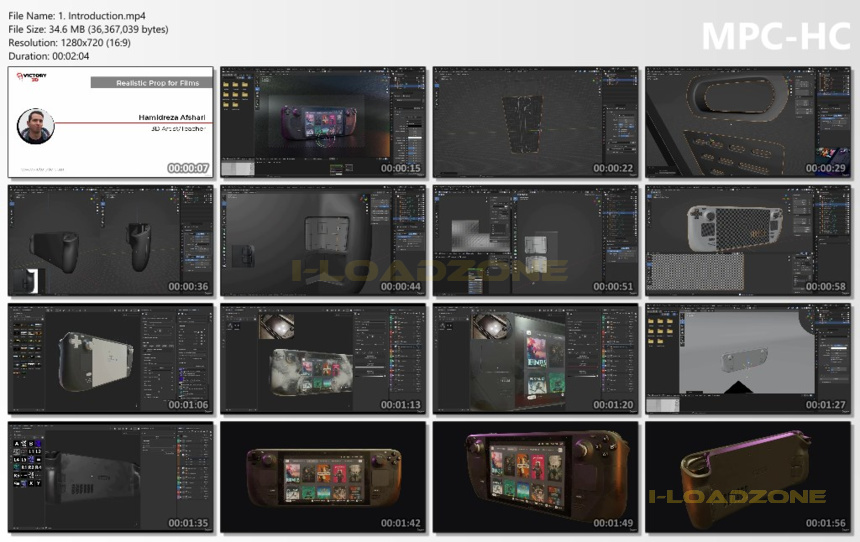Open the checkered UV frame at 00:00:58
The width and height of the screenshot is (860, 542).
click(x=748, y=240)
